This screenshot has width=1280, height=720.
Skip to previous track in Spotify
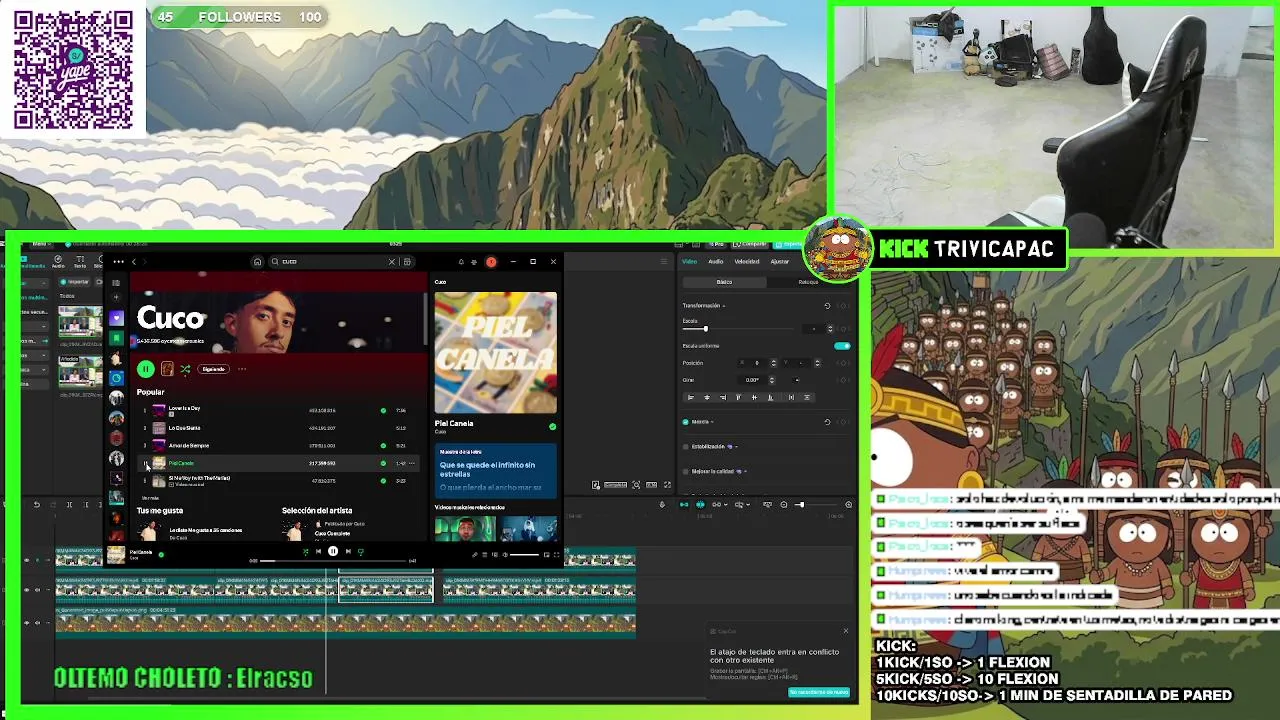[319, 551]
